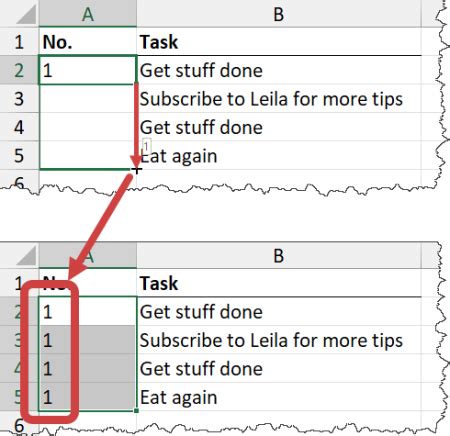This screenshot has width=450, height=436.
Task: Click empty cell A4 in upper sheet
Action: click(x=88, y=127)
